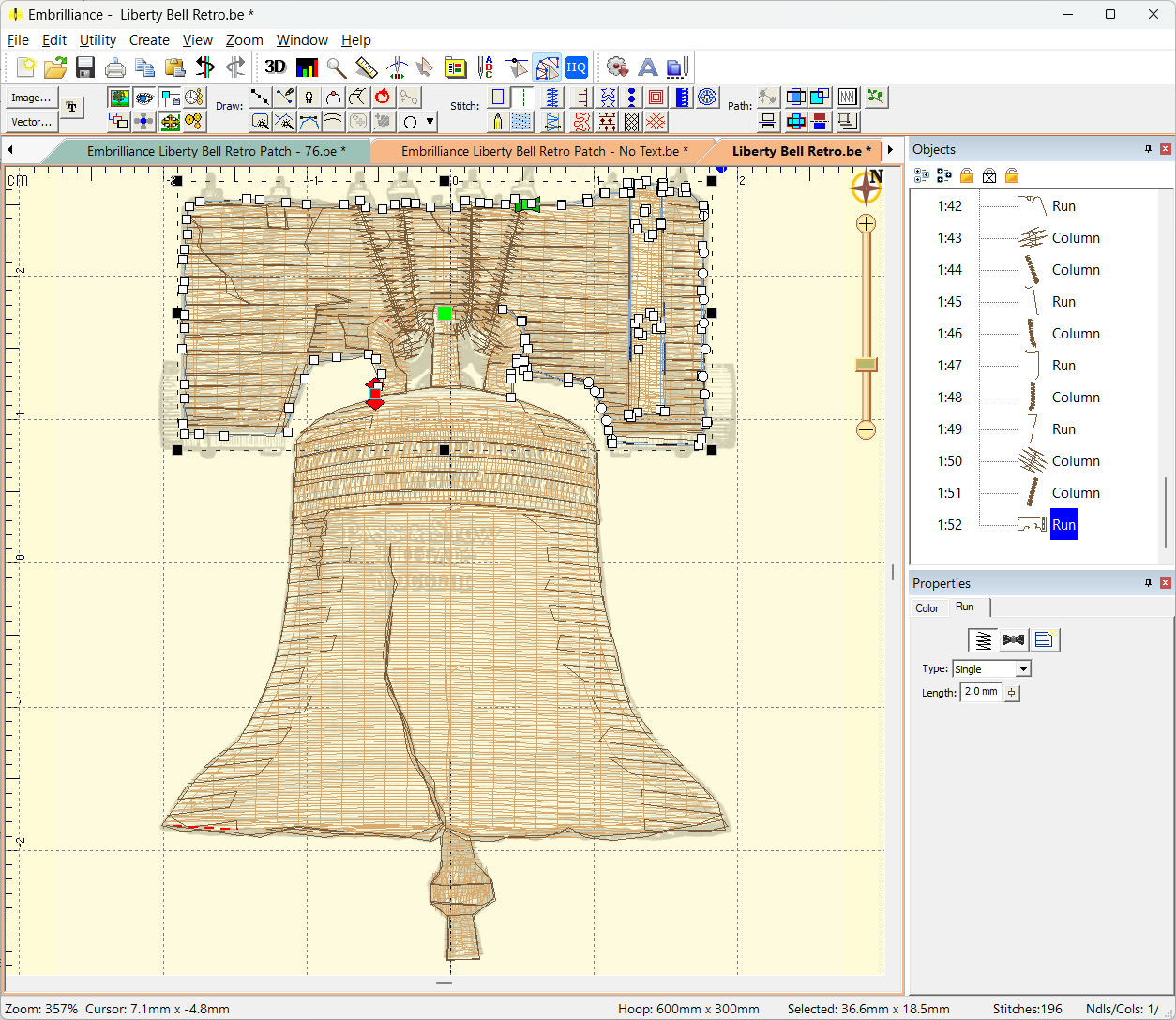Toggle the open padlock unlock icon in Objects
Image resolution: width=1176 pixels, height=1020 pixels.
[x=1012, y=175]
